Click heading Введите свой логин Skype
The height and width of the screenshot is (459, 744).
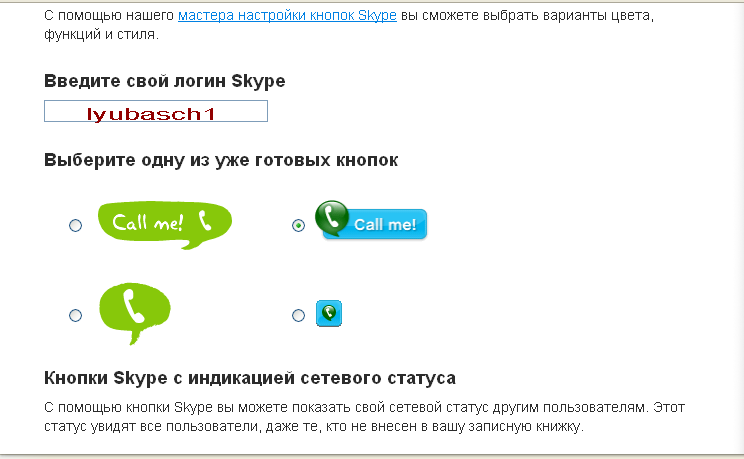165,81
